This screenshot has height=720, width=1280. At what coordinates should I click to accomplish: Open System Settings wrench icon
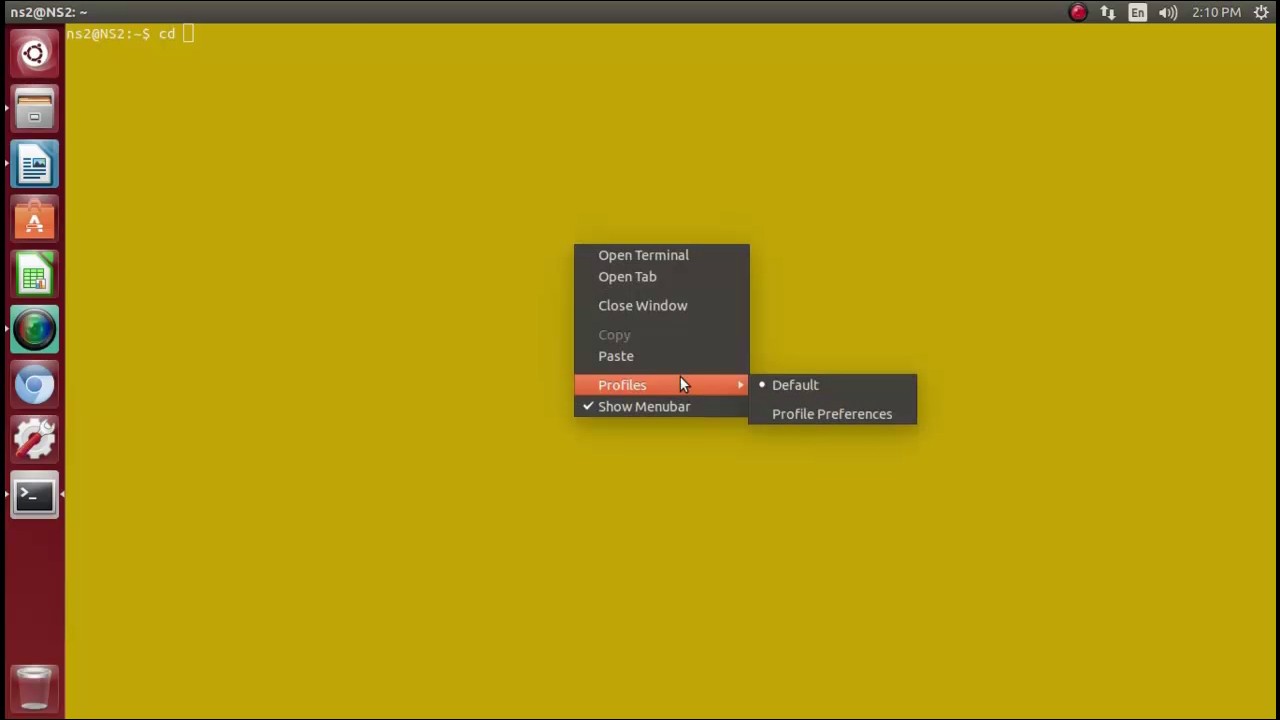34,440
